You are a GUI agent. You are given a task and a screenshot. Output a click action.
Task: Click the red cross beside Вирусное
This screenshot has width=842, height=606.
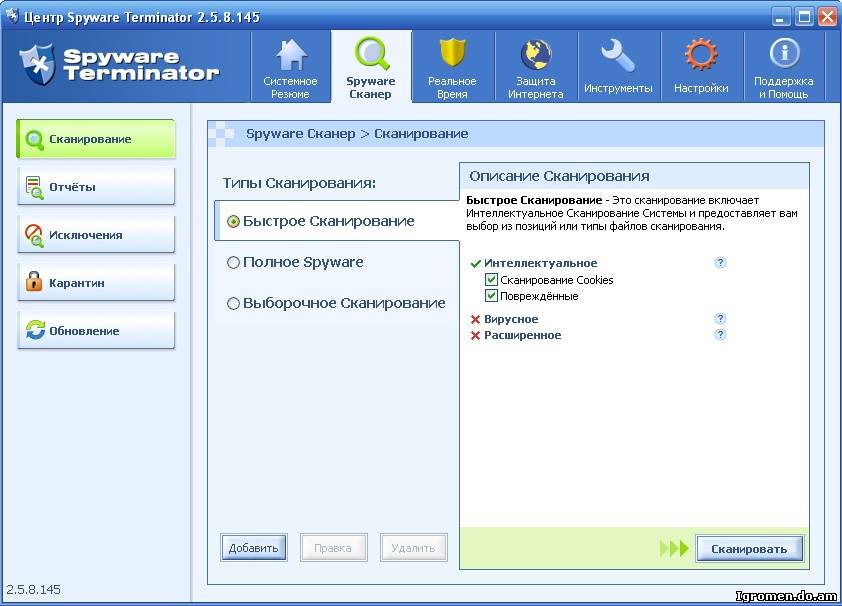click(x=475, y=319)
